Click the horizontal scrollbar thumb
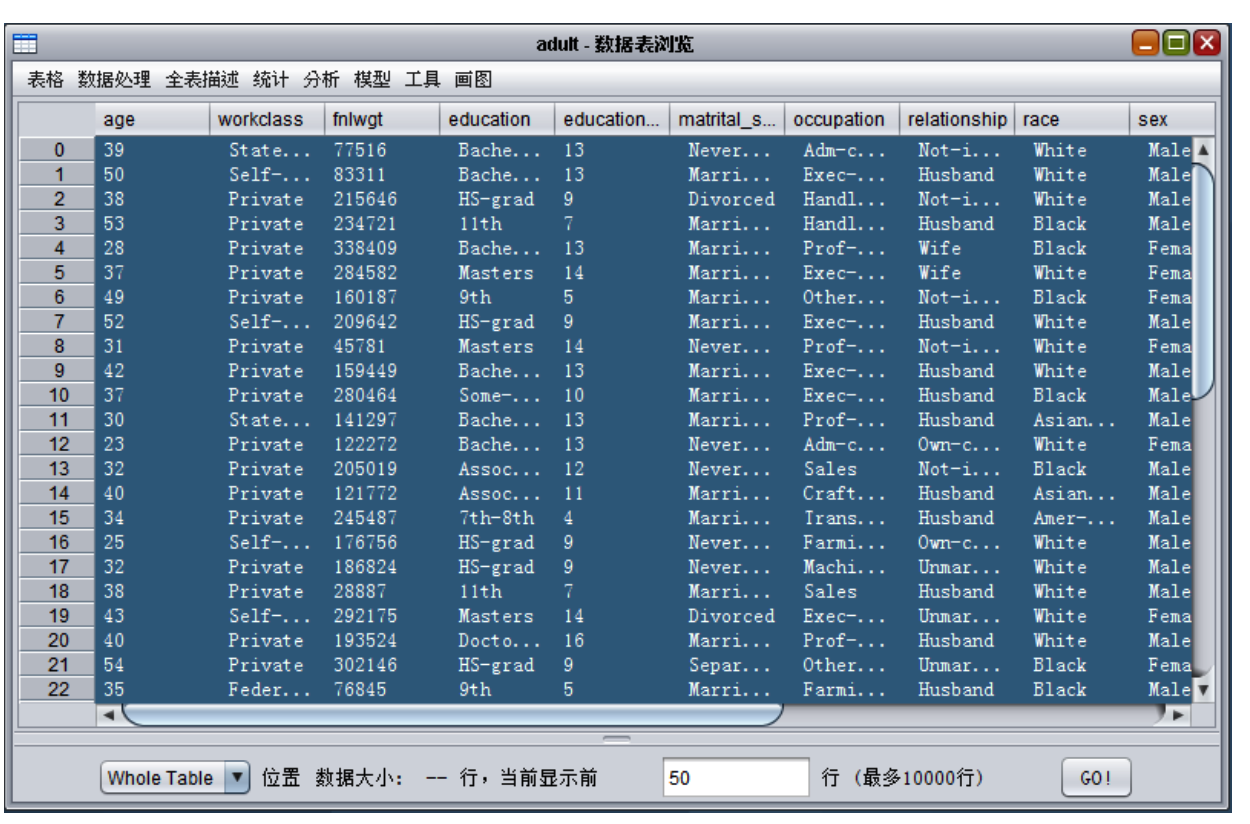The image size is (1250, 824). pyautogui.click(x=452, y=715)
